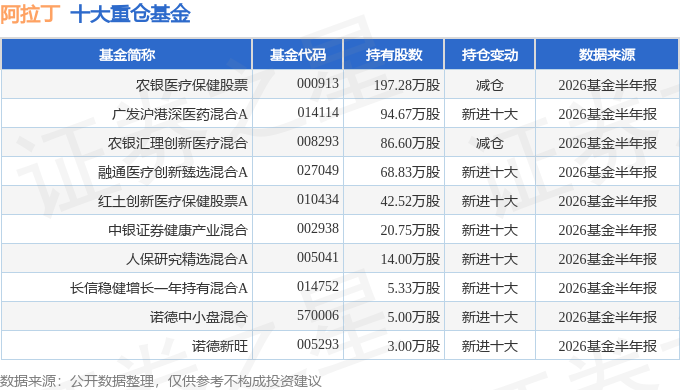Click the 197.28万股 holdings cell
The image size is (680, 390).
coord(407,85)
